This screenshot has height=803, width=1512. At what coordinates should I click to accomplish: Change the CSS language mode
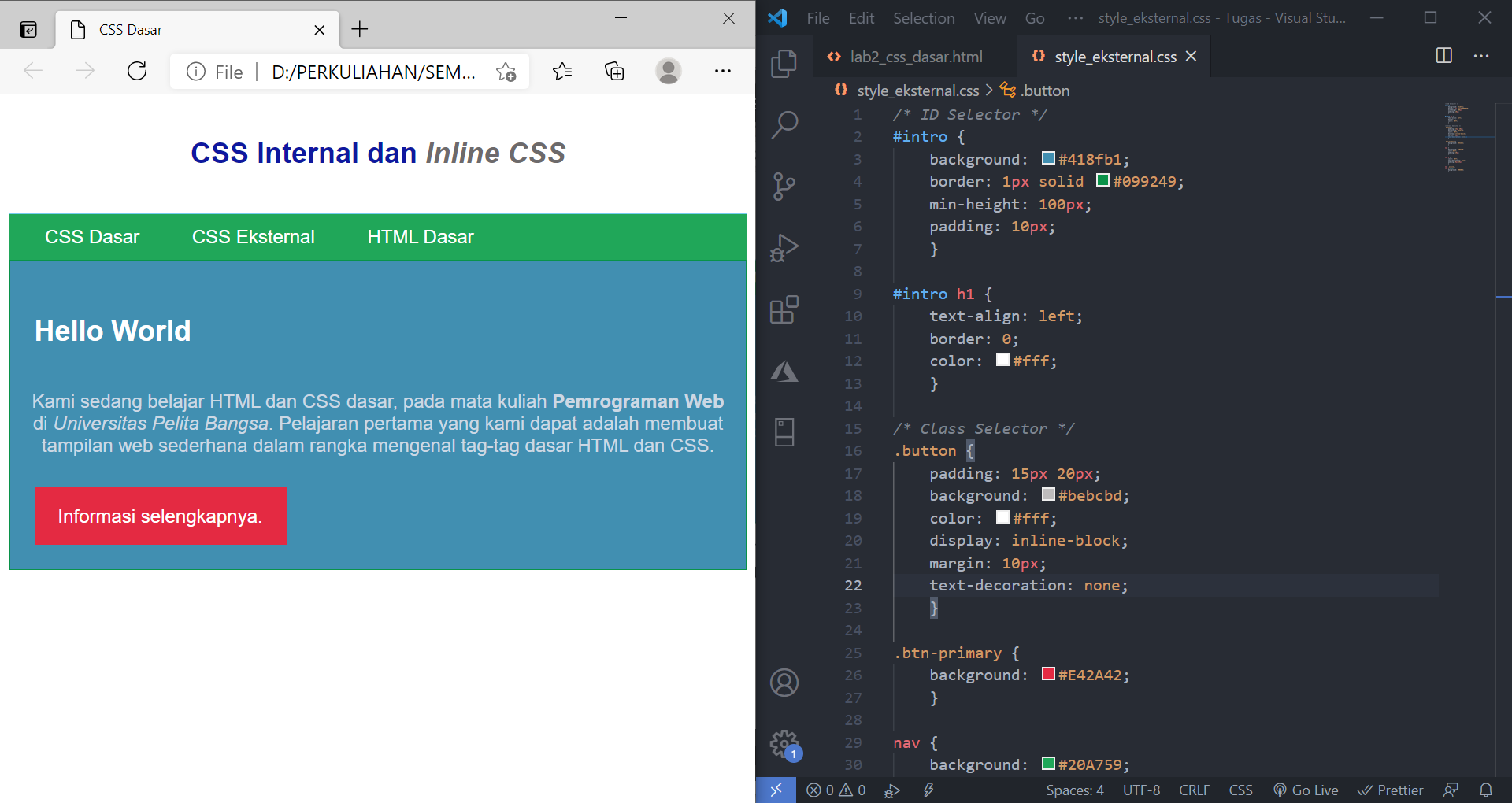[1240, 790]
